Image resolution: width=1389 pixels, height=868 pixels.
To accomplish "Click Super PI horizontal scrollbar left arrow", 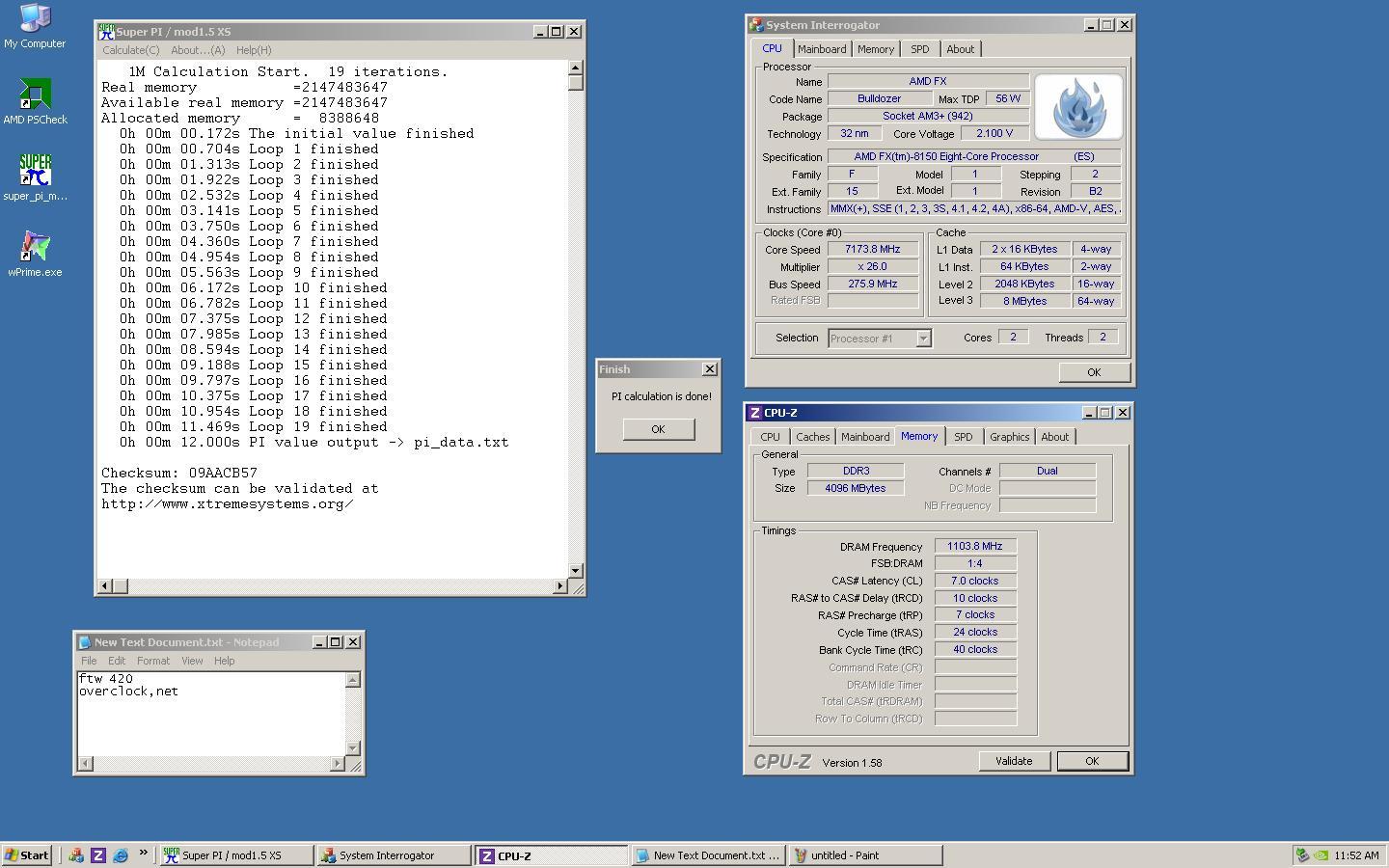I will 105,586.
